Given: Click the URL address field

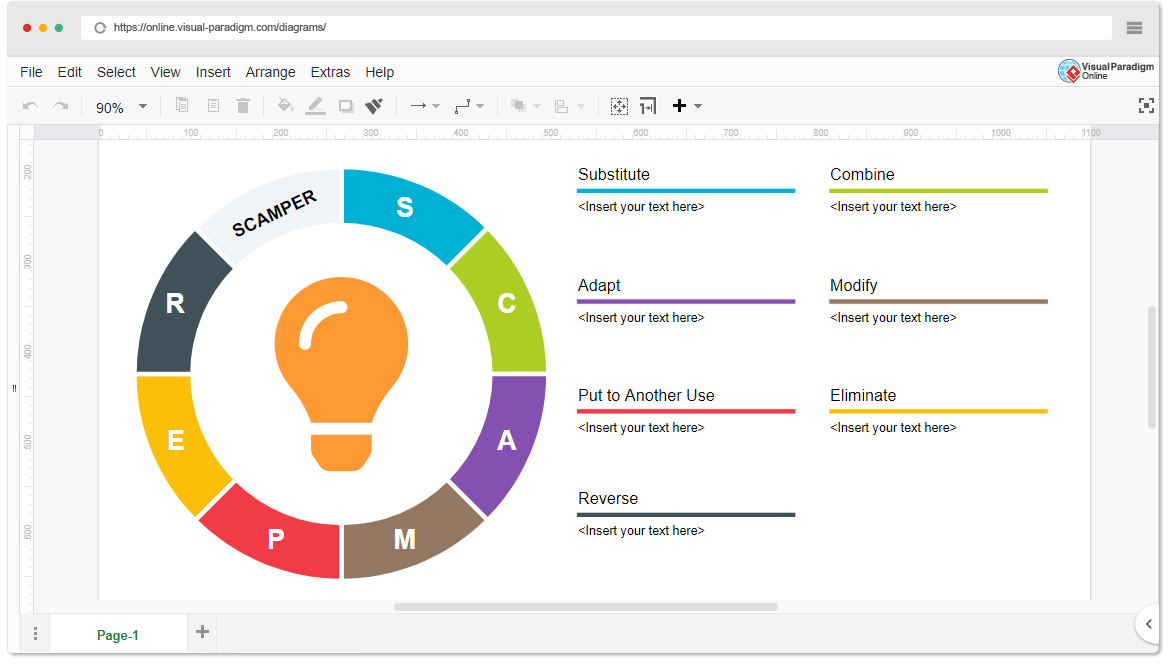Looking at the screenshot, I should coord(595,28).
